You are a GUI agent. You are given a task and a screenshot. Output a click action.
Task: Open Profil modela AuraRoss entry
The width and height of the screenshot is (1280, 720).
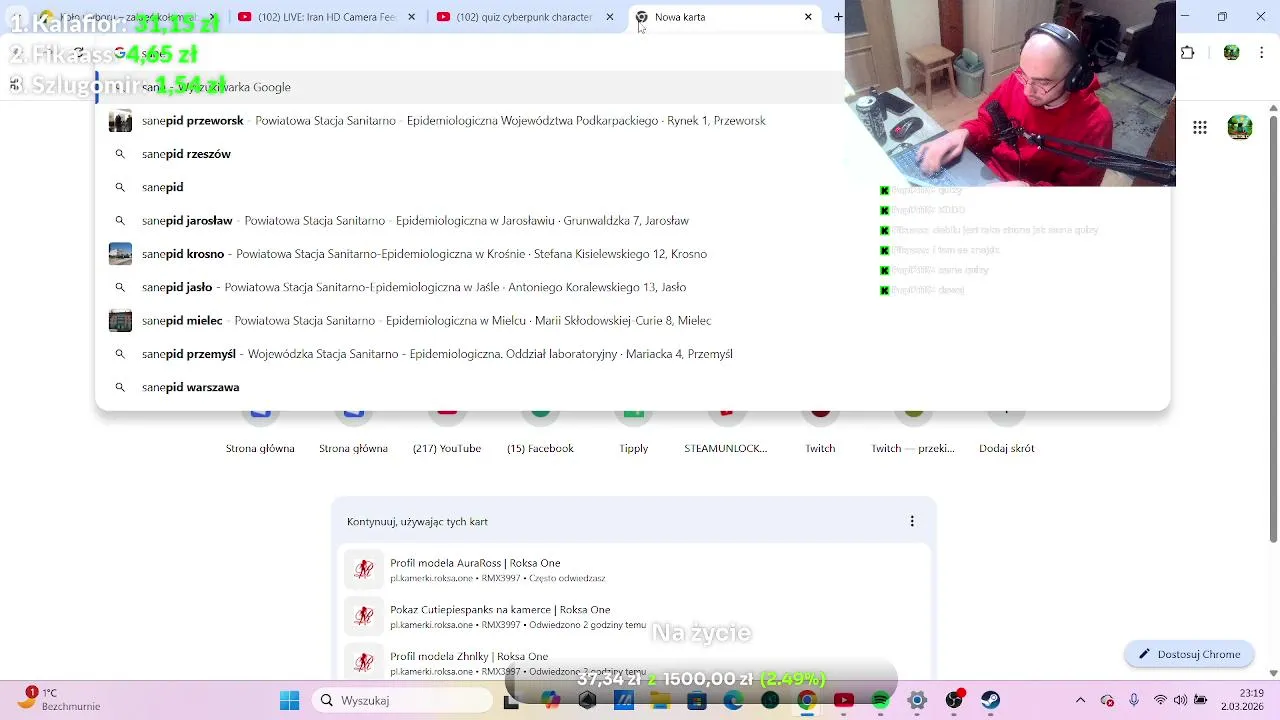[x=633, y=570]
